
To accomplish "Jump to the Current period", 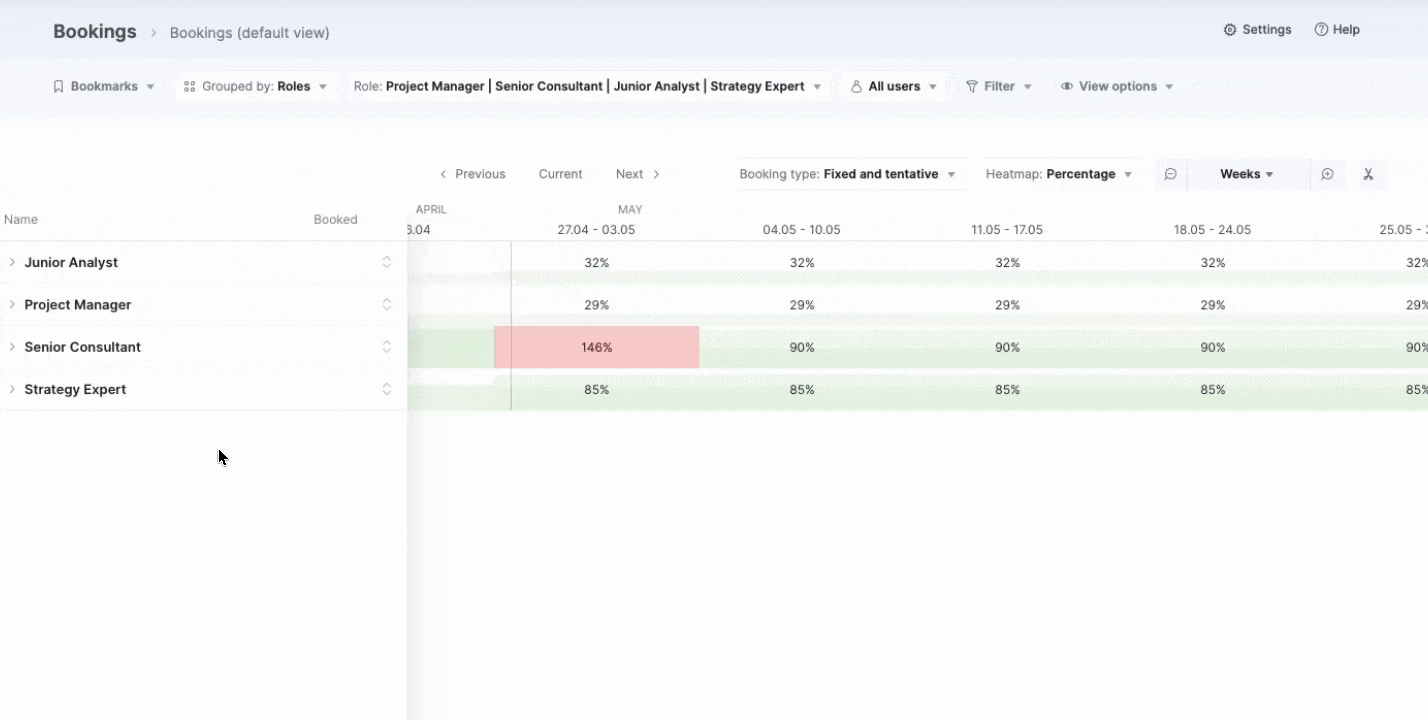I will 560,174.
